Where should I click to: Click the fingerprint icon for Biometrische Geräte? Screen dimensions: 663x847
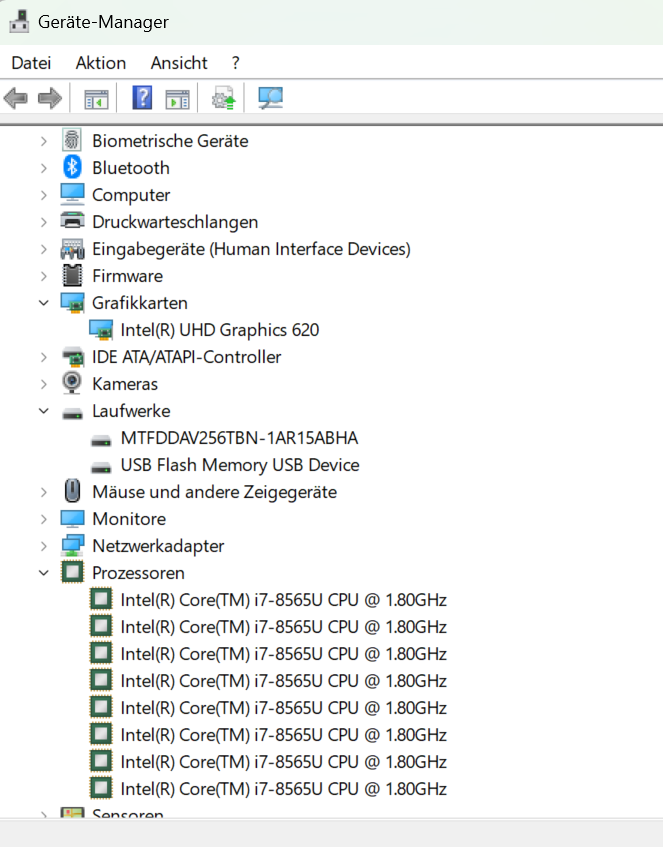pyautogui.click(x=72, y=140)
